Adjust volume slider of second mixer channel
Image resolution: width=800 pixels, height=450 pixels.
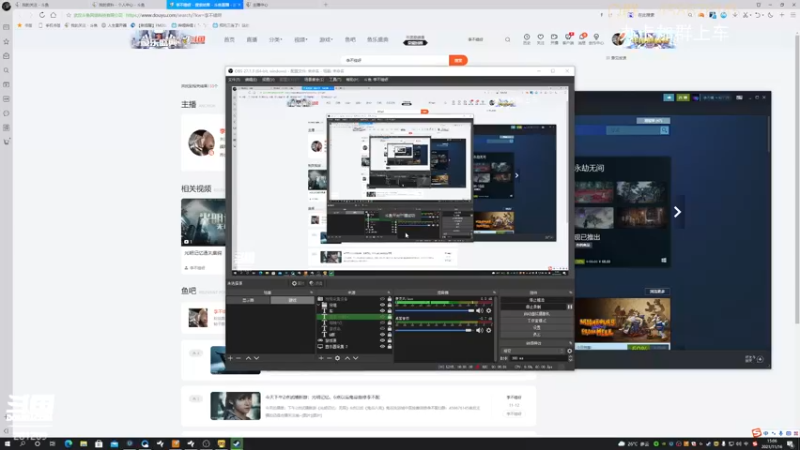point(435,331)
